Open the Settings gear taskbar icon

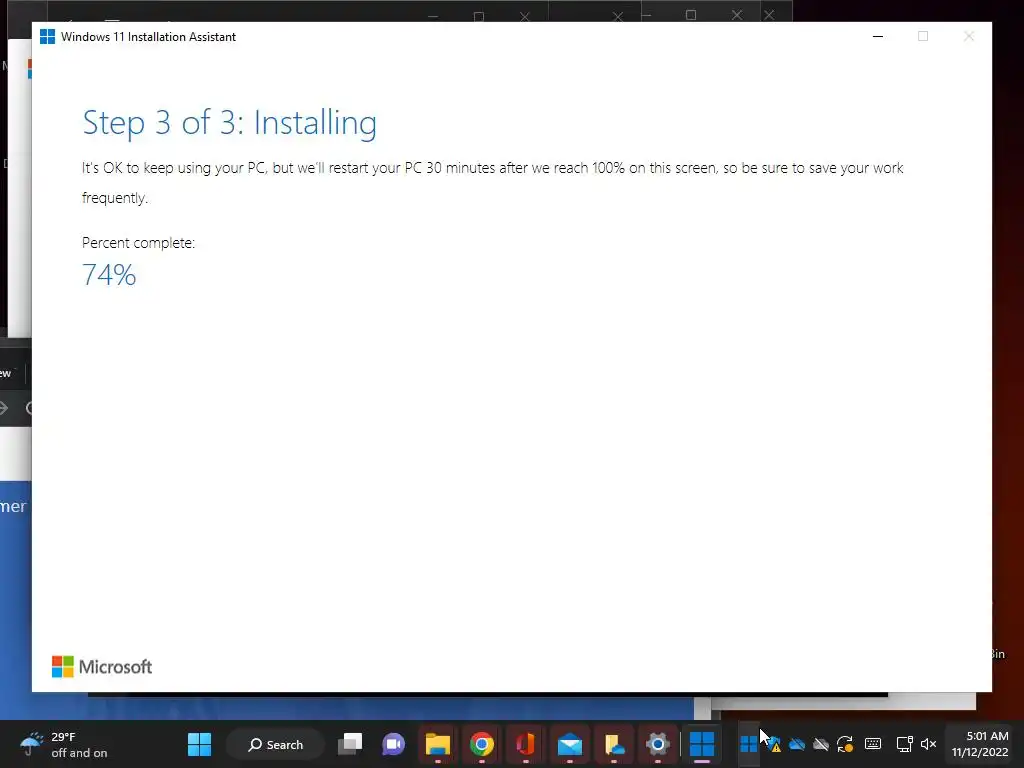(658, 744)
